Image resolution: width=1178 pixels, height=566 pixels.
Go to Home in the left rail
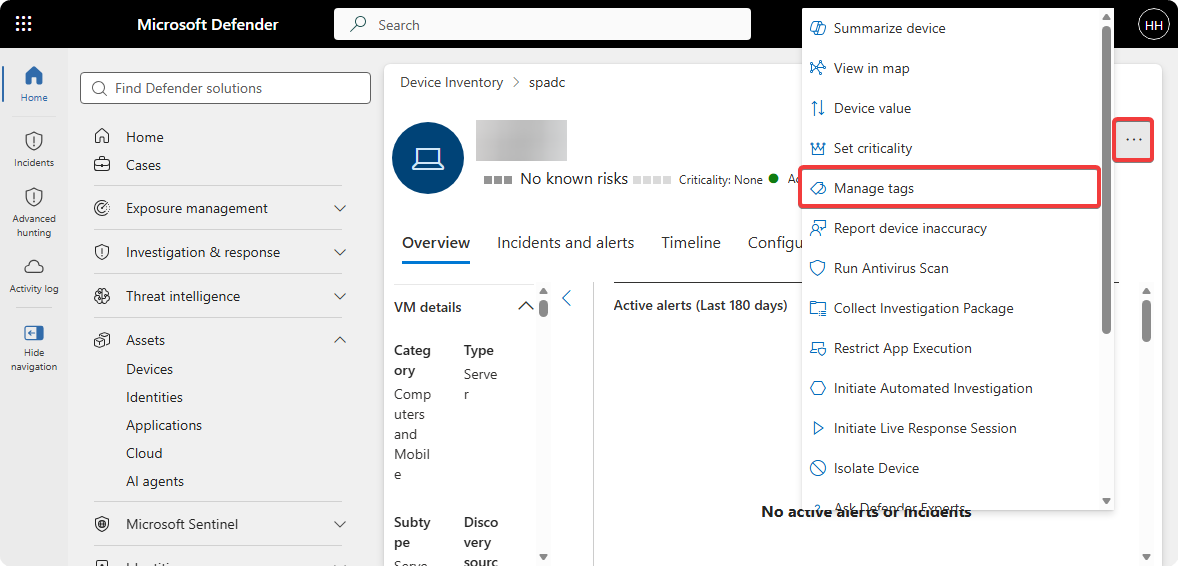(34, 83)
